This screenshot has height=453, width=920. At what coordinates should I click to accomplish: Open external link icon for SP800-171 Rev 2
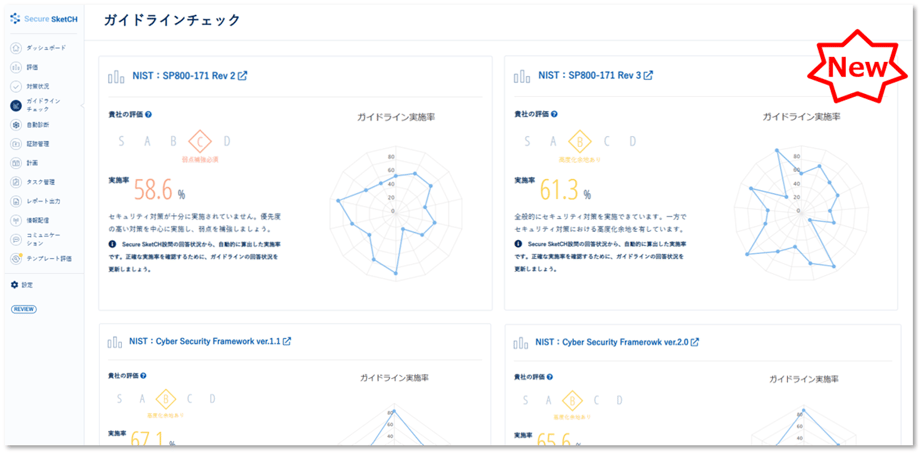tap(242, 76)
